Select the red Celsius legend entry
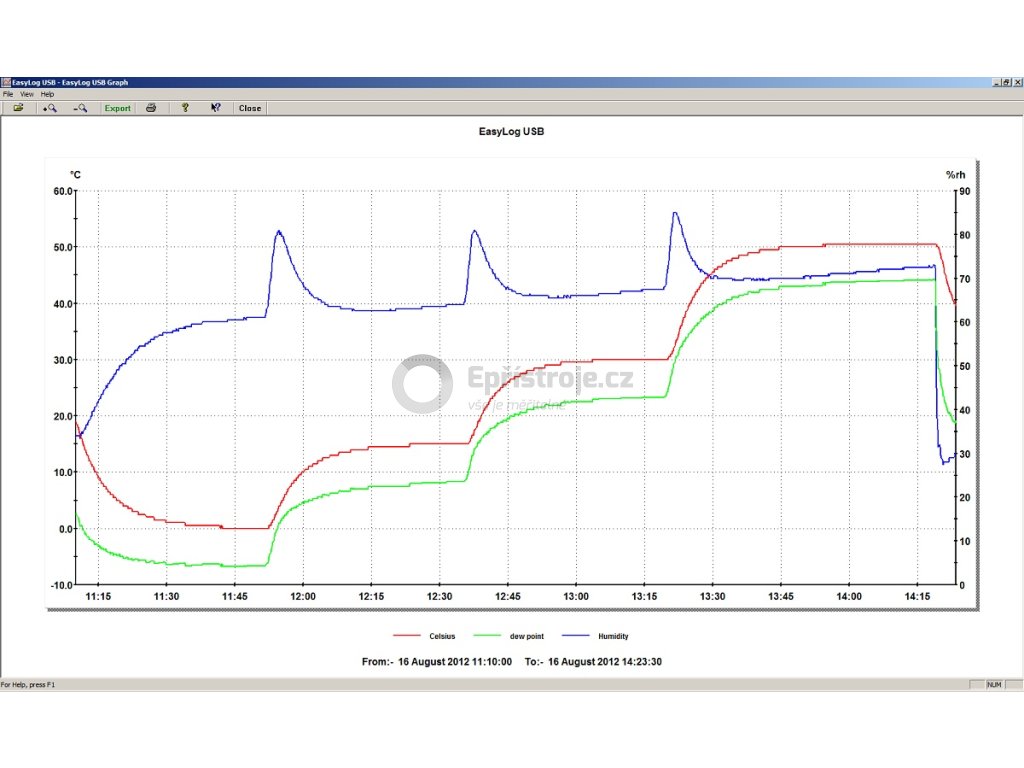This screenshot has height=768, width=1024. click(441, 636)
